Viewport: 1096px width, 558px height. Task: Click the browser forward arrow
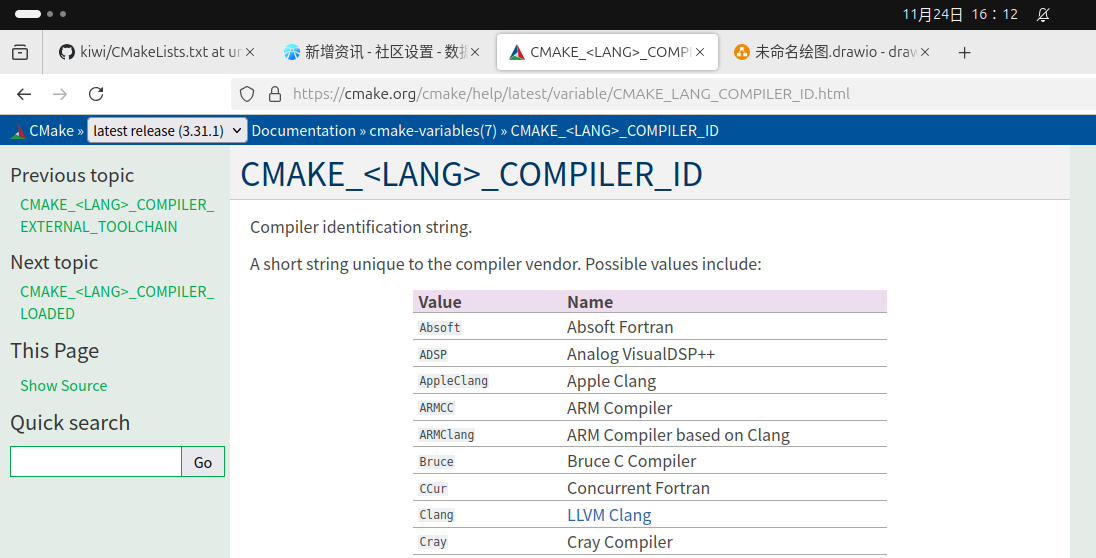point(60,94)
